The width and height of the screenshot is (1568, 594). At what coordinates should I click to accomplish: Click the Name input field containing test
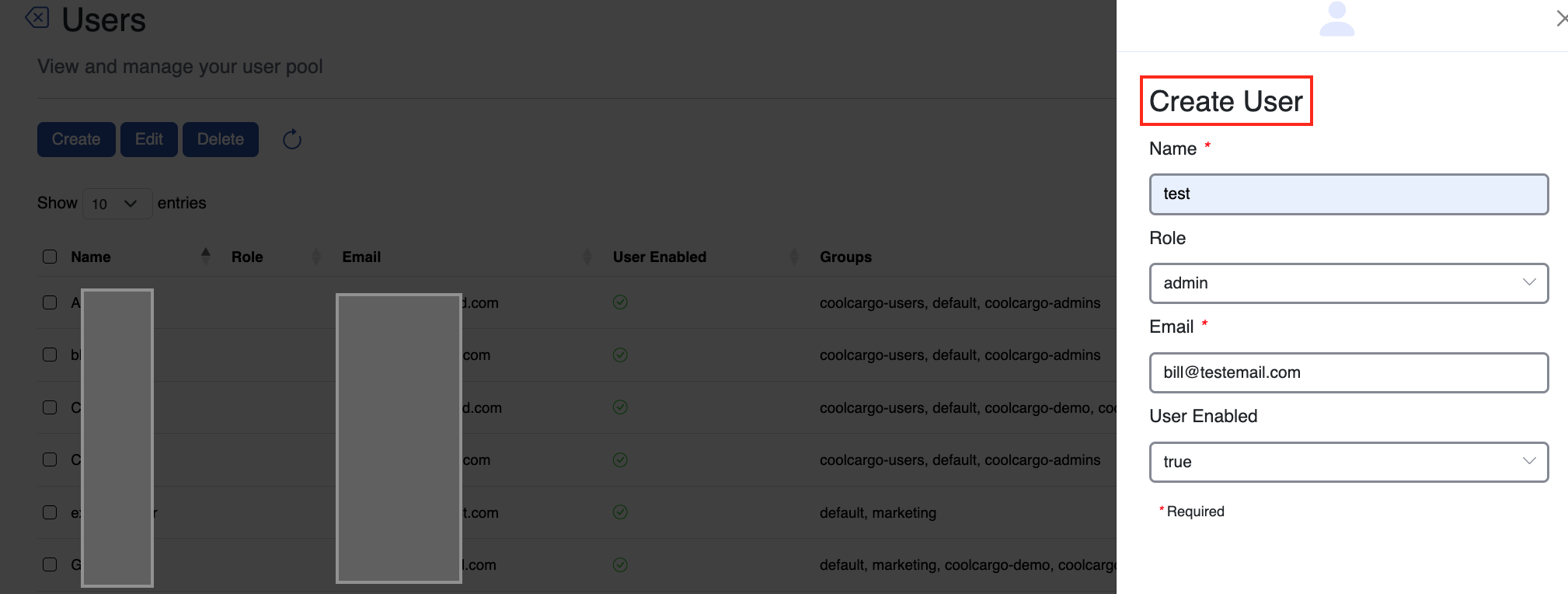[1348, 194]
